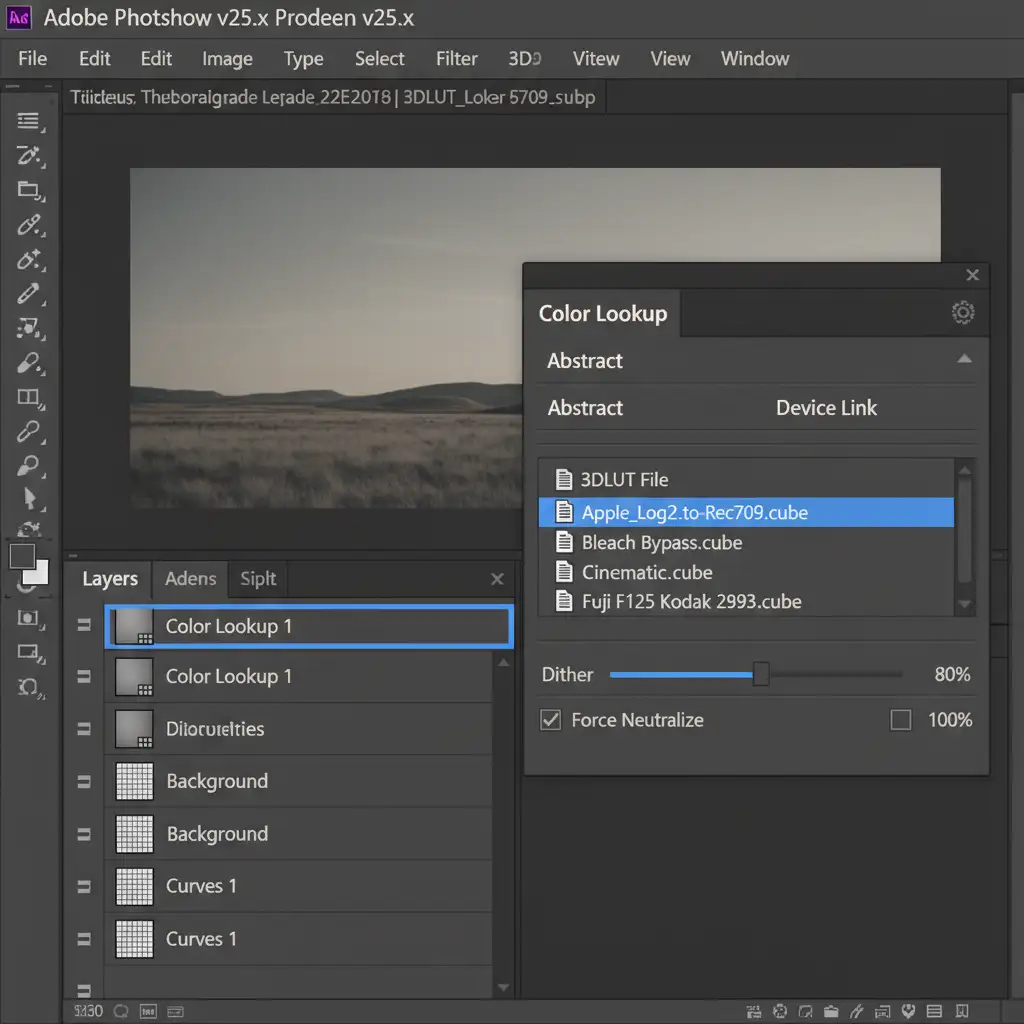Collapse the Abstract section arrow
Image resolution: width=1024 pixels, height=1024 pixels.
click(x=963, y=360)
